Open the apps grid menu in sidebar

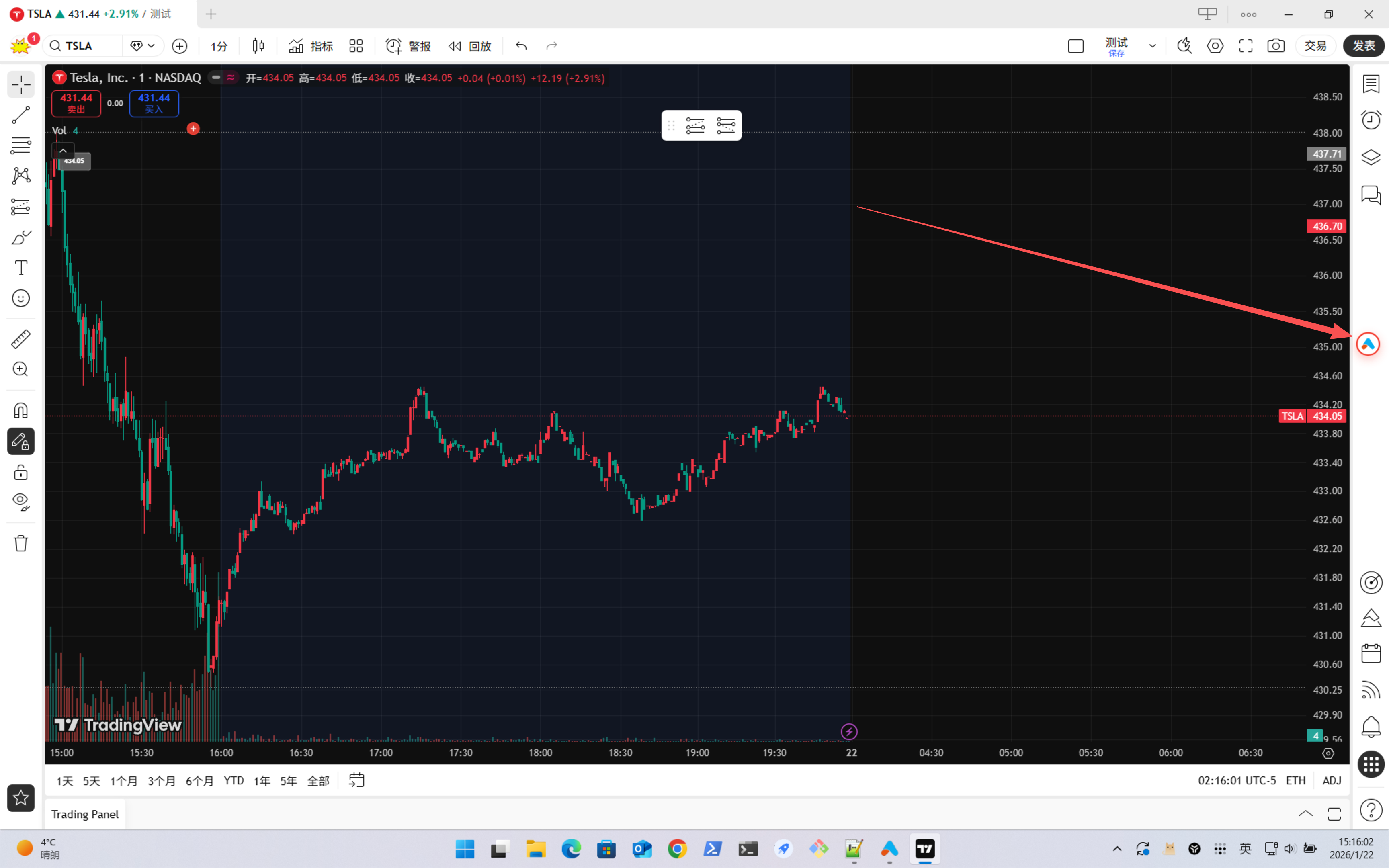(x=1371, y=764)
